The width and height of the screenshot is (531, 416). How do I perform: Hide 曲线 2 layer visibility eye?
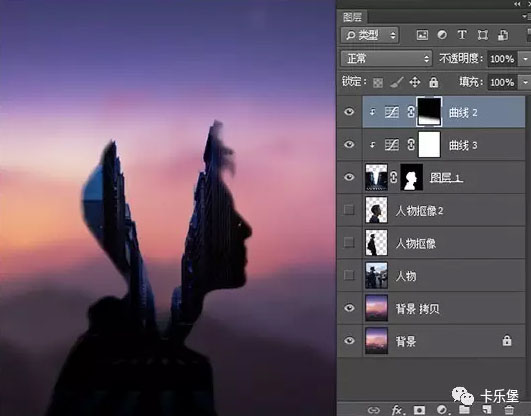[349, 112]
